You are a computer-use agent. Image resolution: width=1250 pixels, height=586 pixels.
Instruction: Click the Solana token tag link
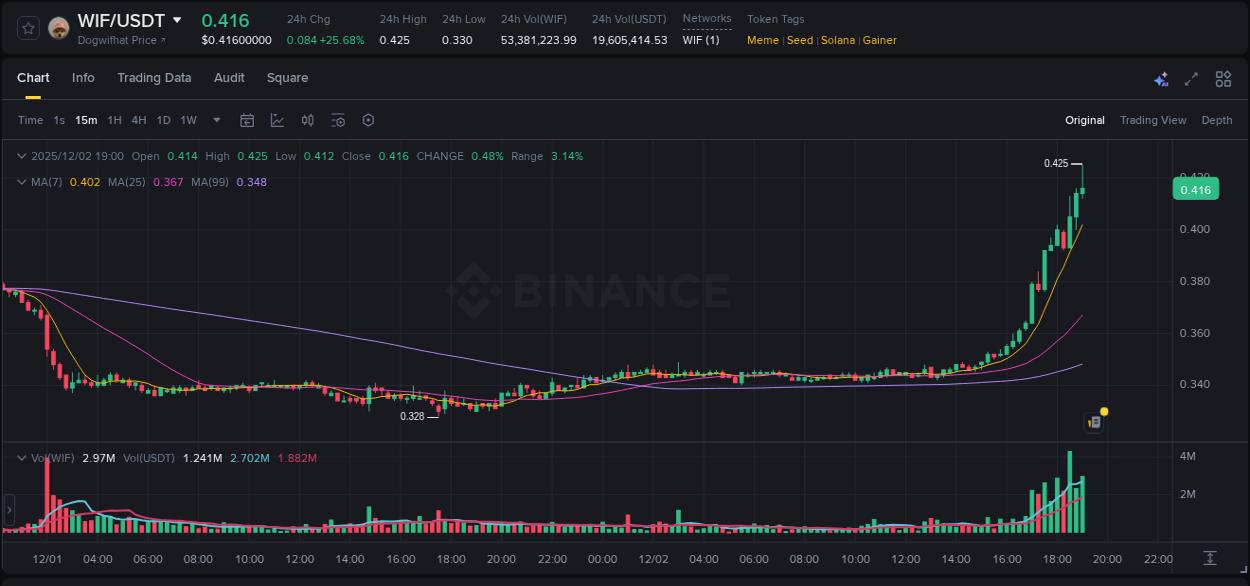click(838, 40)
